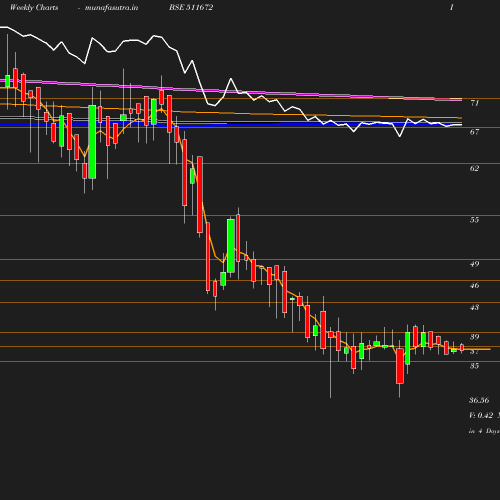Click the 49 price axis label
The height and width of the screenshot is (500, 500).
475,264
